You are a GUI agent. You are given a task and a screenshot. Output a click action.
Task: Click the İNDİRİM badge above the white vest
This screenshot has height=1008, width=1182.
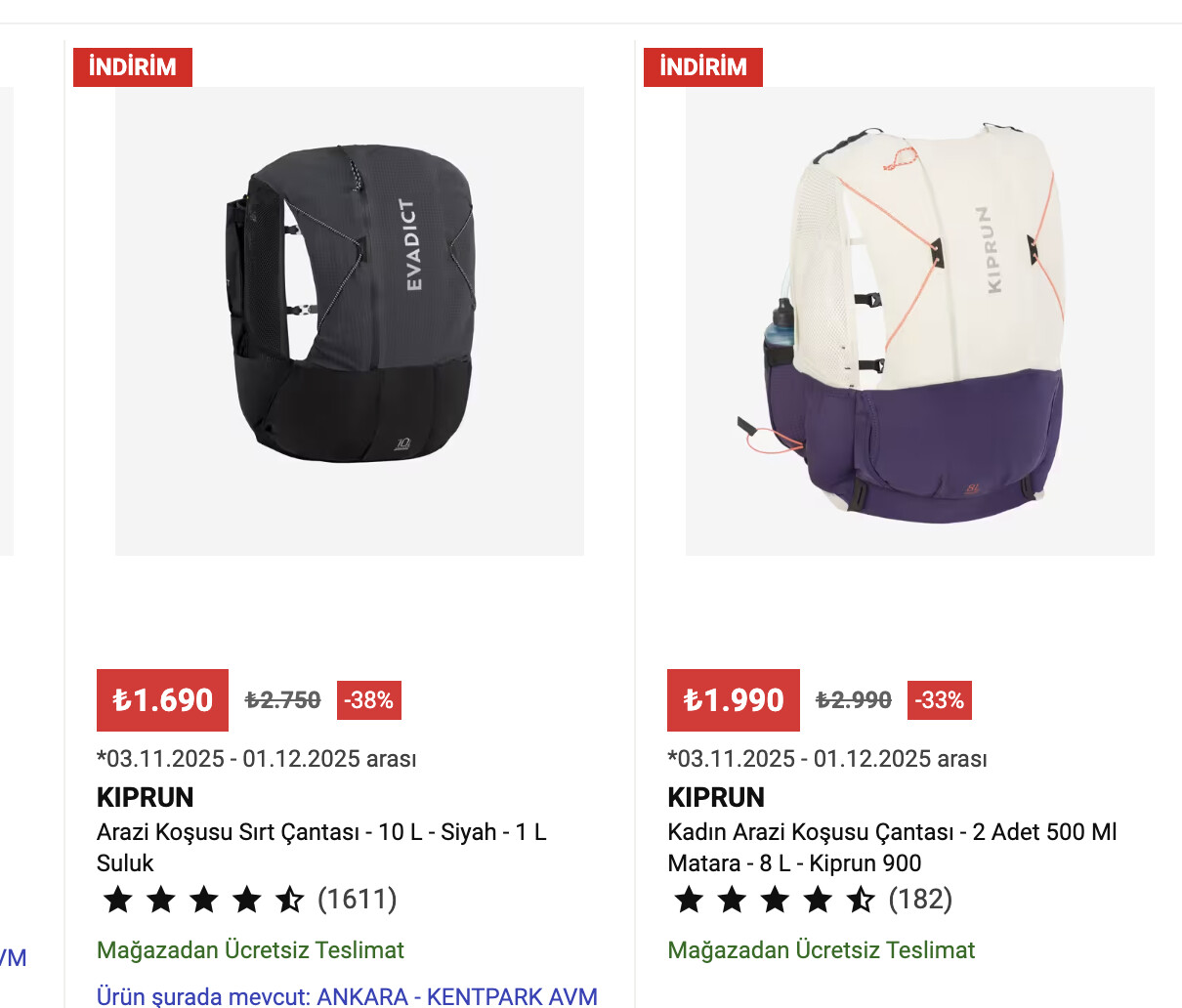[x=703, y=66]
